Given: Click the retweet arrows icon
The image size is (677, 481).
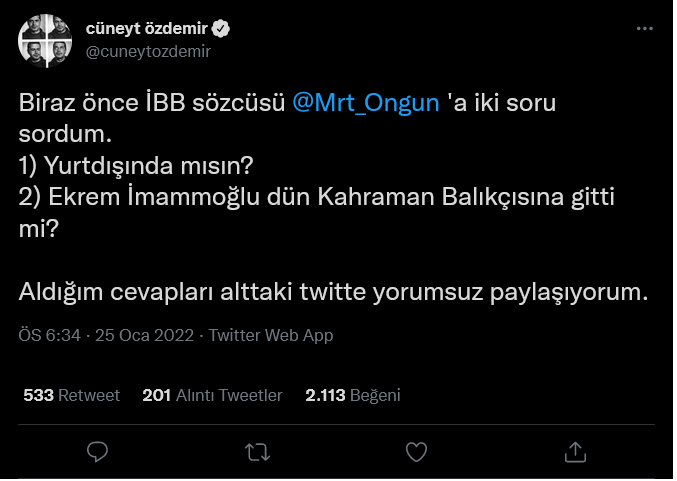Looking at the screenshot, I should click(x=257, y=452).
